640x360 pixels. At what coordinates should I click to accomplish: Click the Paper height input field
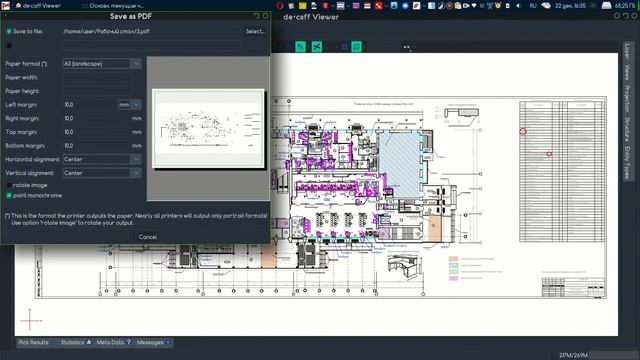(x=98, y=91)
